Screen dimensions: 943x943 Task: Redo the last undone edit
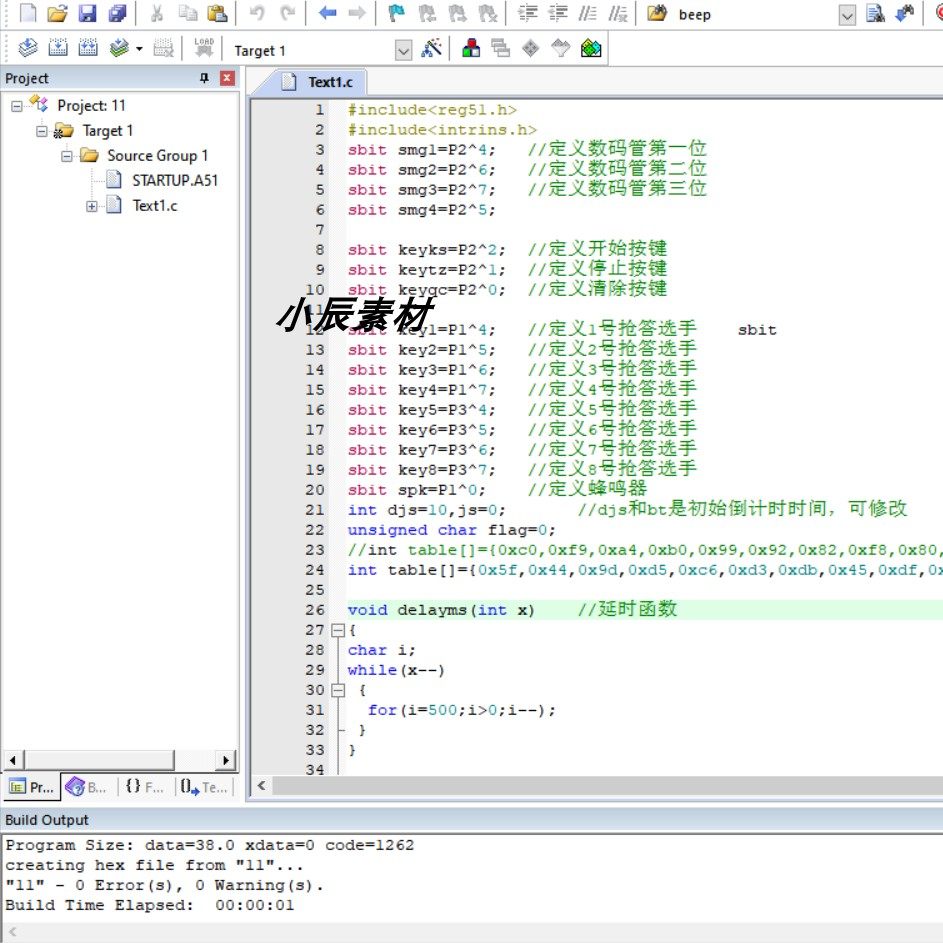[287, 13]
